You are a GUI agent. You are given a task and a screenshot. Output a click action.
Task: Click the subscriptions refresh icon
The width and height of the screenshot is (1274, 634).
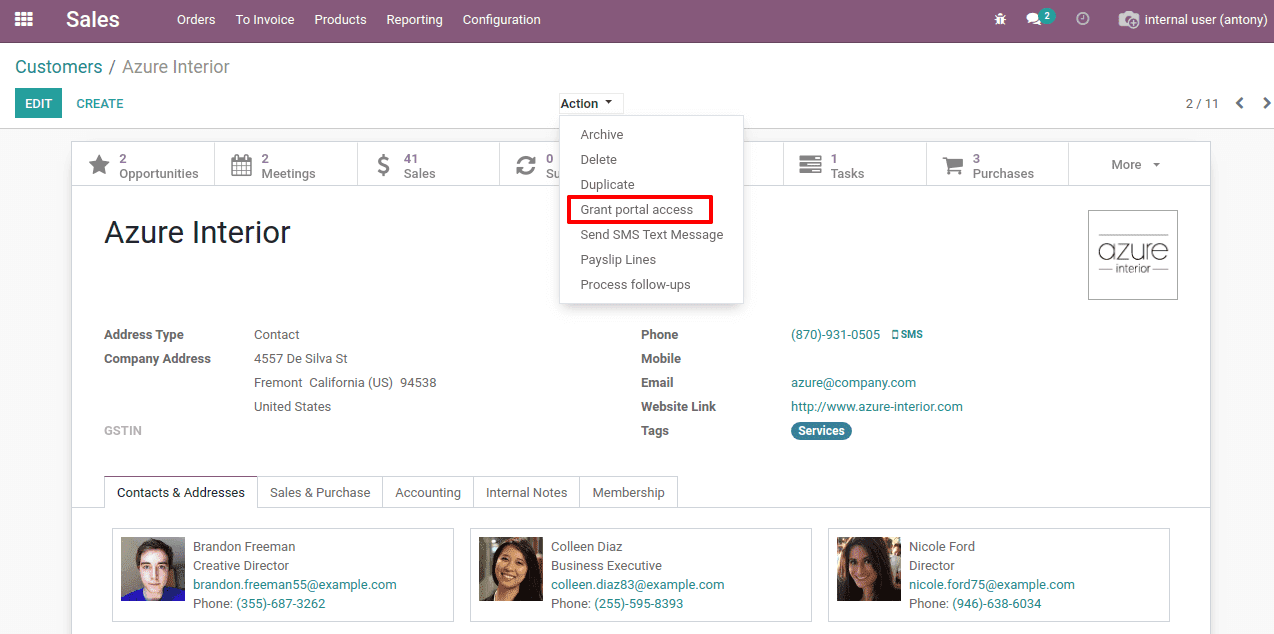(x=526, y=165)
